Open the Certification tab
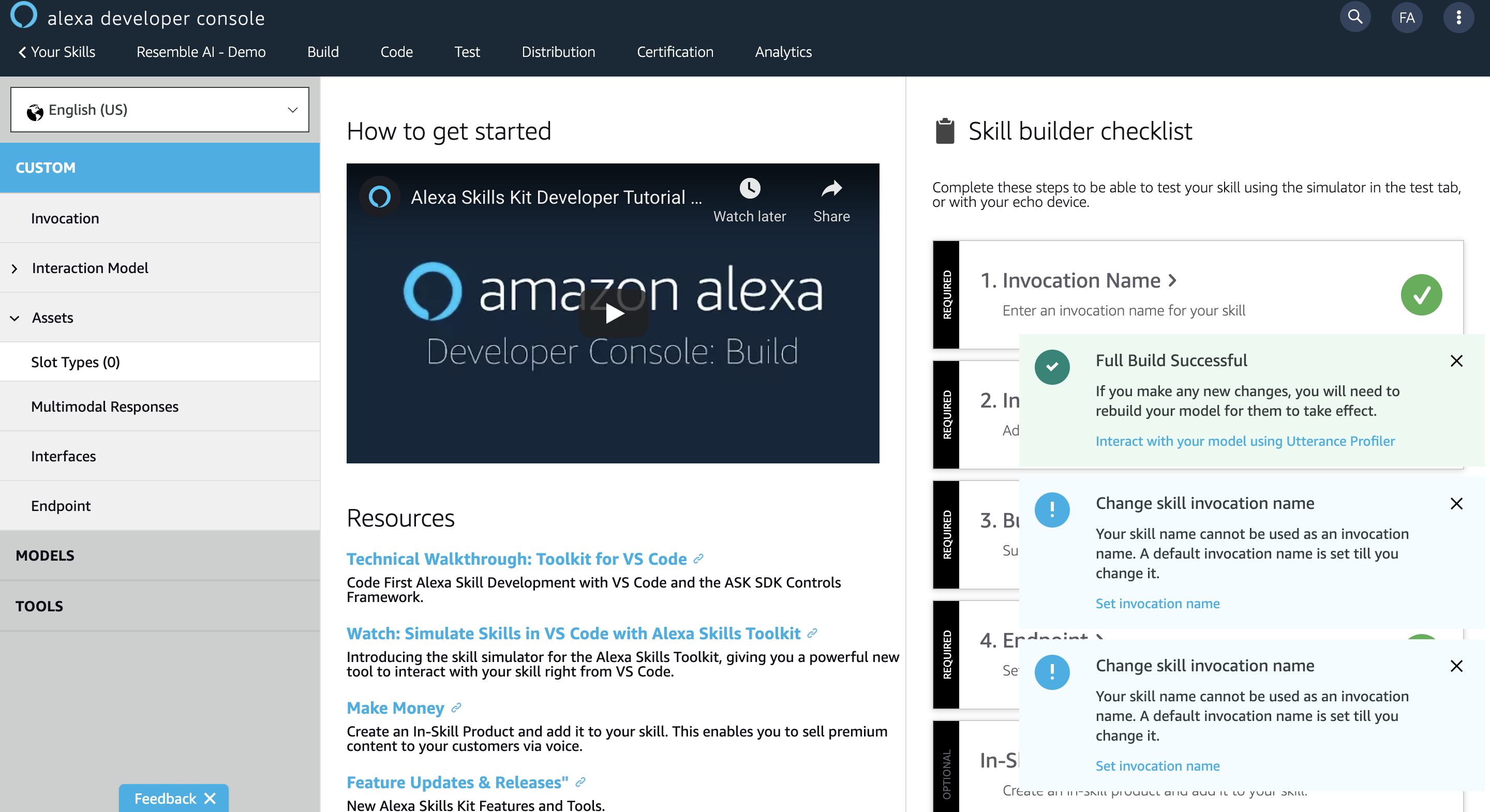 click(x=675, y=52)
